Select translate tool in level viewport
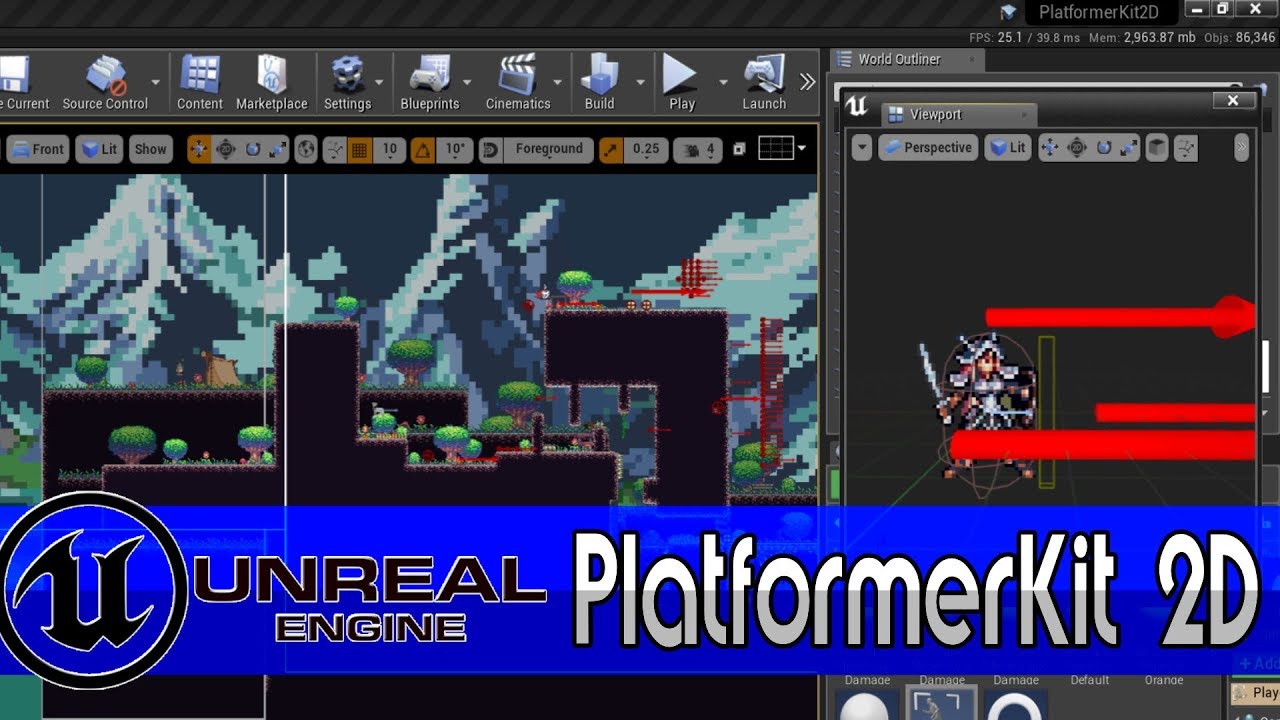 pos(199,149)
